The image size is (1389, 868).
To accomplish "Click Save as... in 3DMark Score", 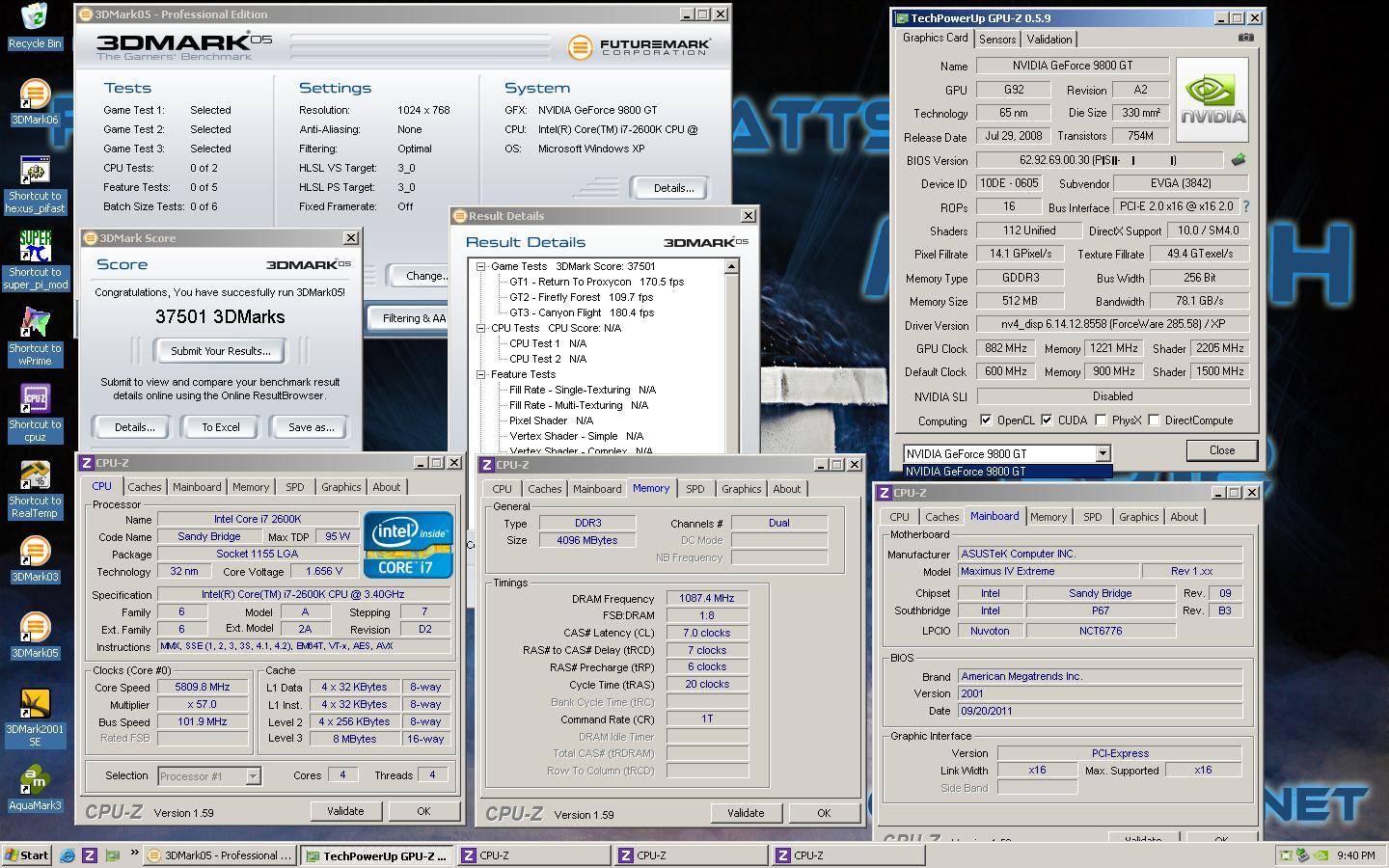I will (x=311, y=427).
